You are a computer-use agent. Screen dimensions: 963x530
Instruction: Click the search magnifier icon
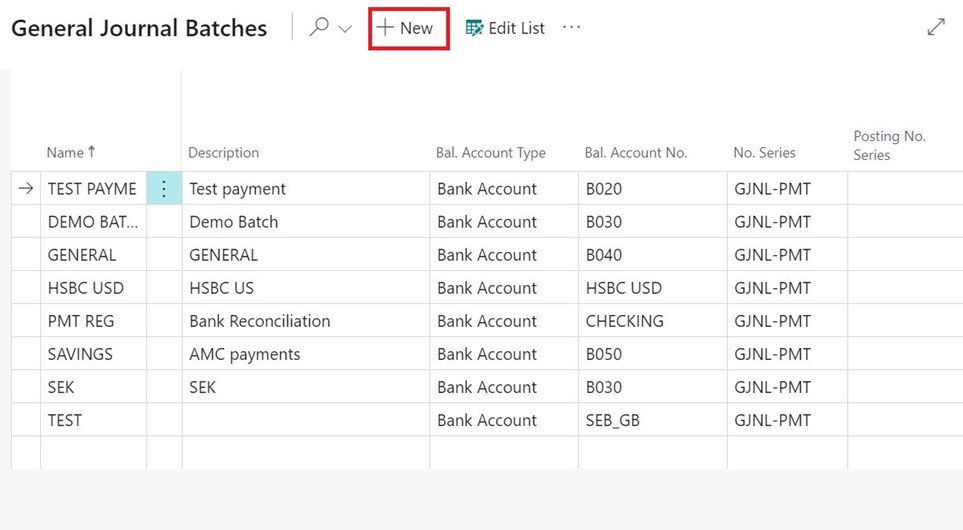coord(319,28)
